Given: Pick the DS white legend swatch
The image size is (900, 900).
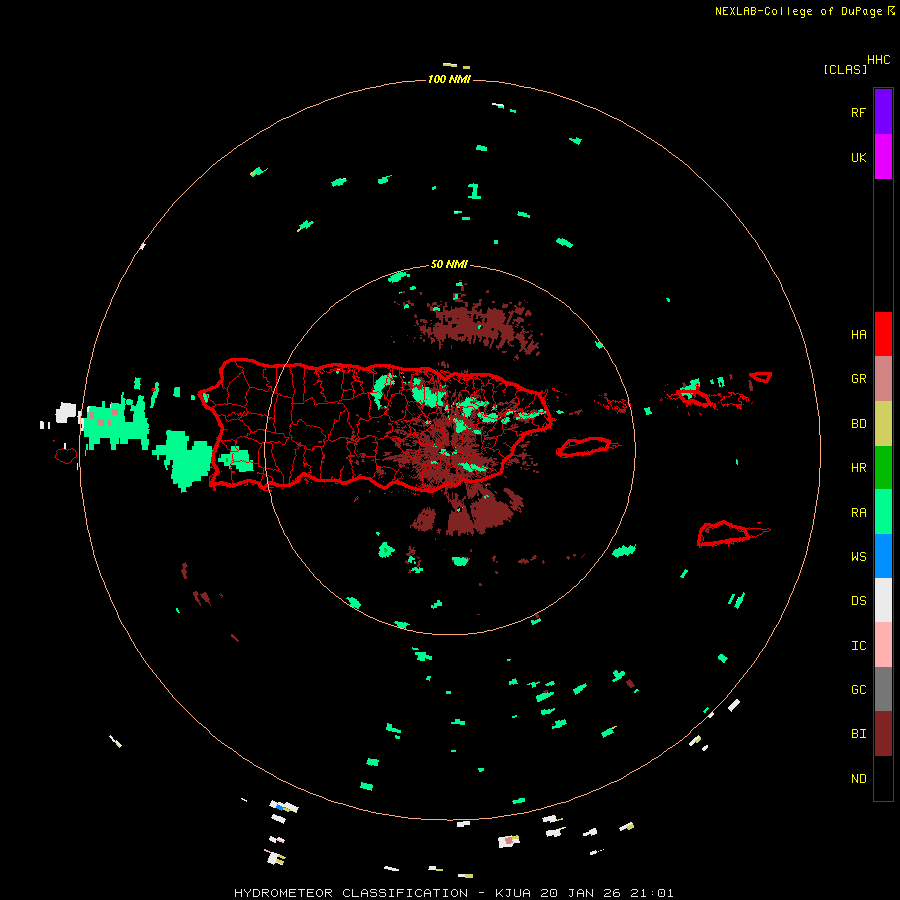Looking at the screenshot, I should point(883,600).
